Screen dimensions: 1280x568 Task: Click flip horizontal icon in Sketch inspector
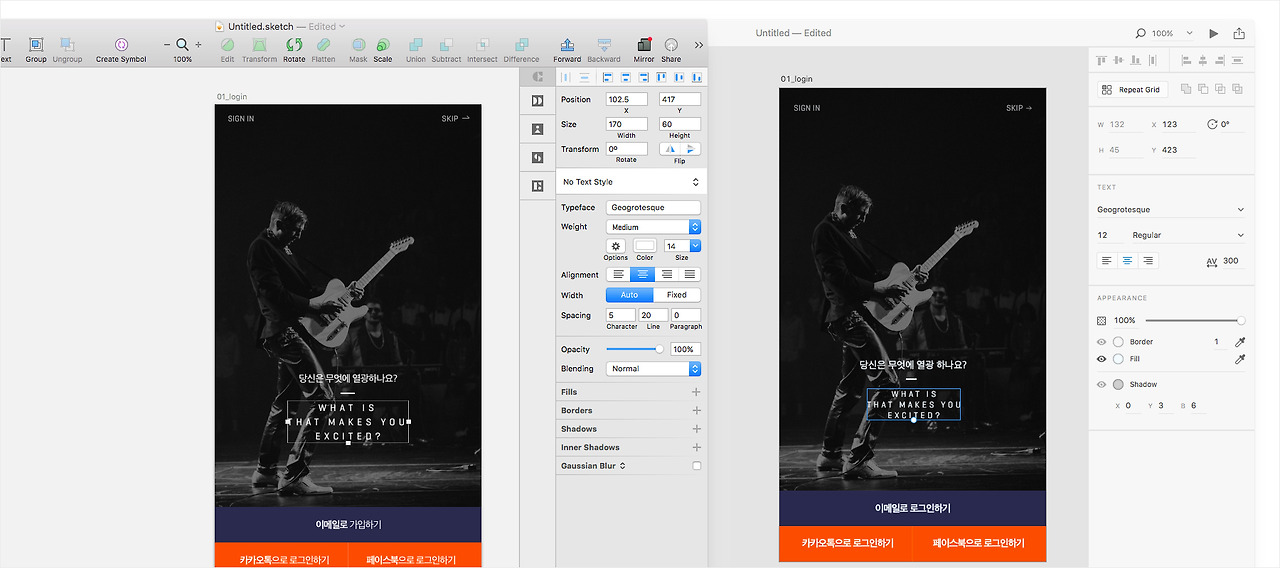click(x=670, y=149)
